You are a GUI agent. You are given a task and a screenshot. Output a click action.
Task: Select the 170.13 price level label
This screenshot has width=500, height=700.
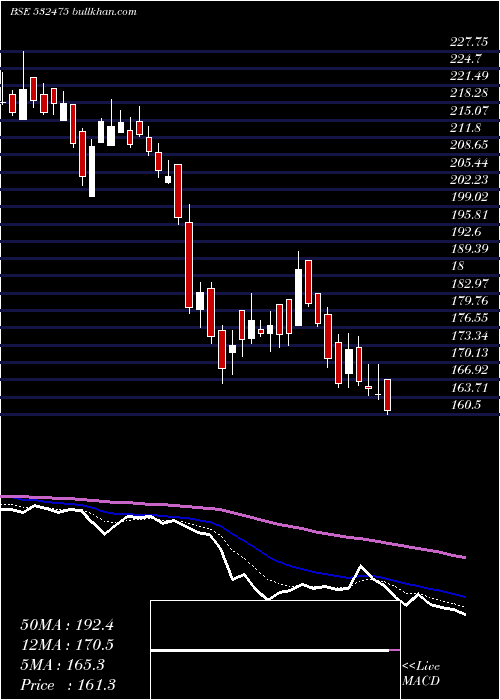click(x=469, y=353)
